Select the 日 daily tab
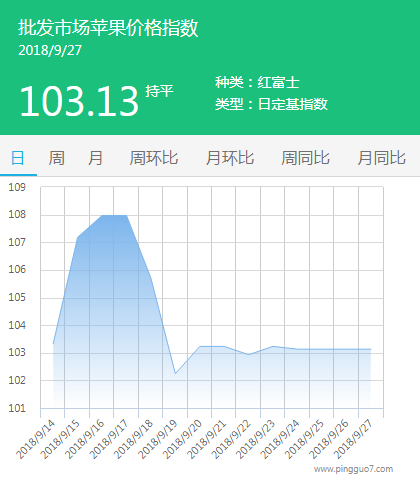The height and width of the screenshot is (480, 420). tap(18, 158)
